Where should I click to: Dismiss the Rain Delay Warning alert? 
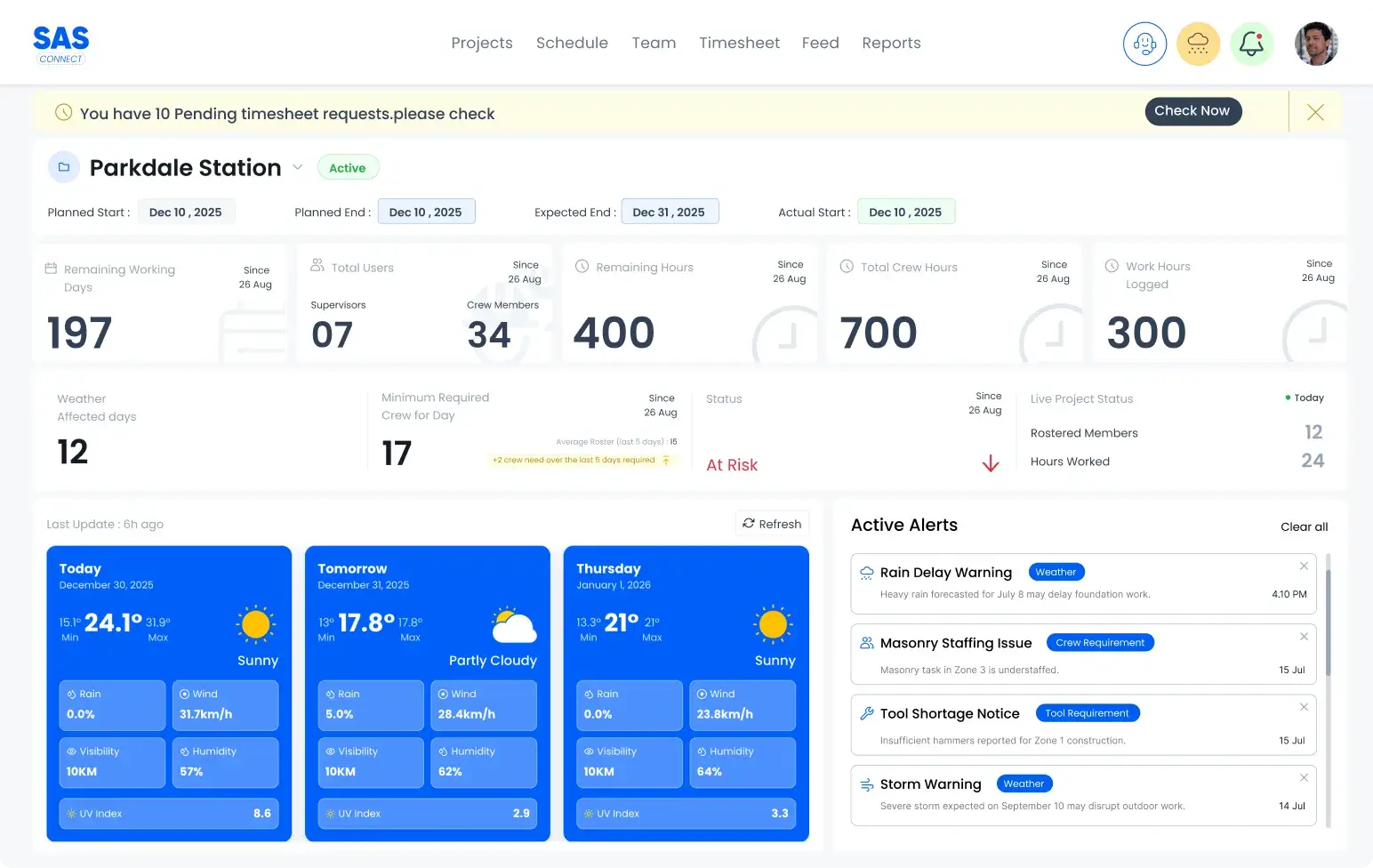1304,566
